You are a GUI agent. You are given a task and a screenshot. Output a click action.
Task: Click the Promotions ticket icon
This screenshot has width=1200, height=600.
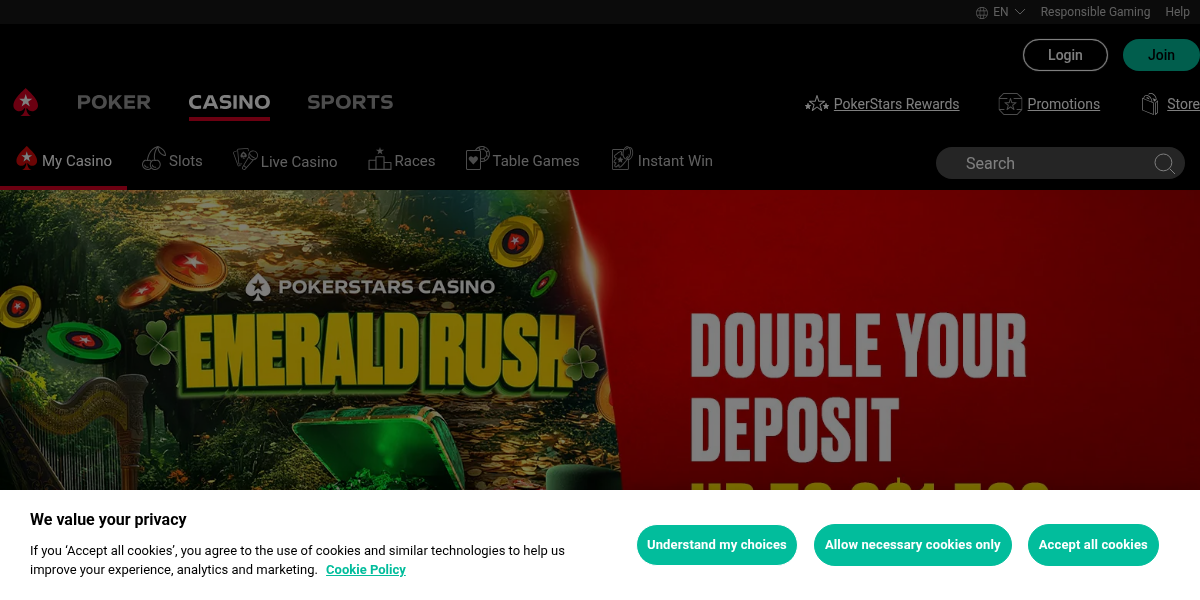point(1010,104)
